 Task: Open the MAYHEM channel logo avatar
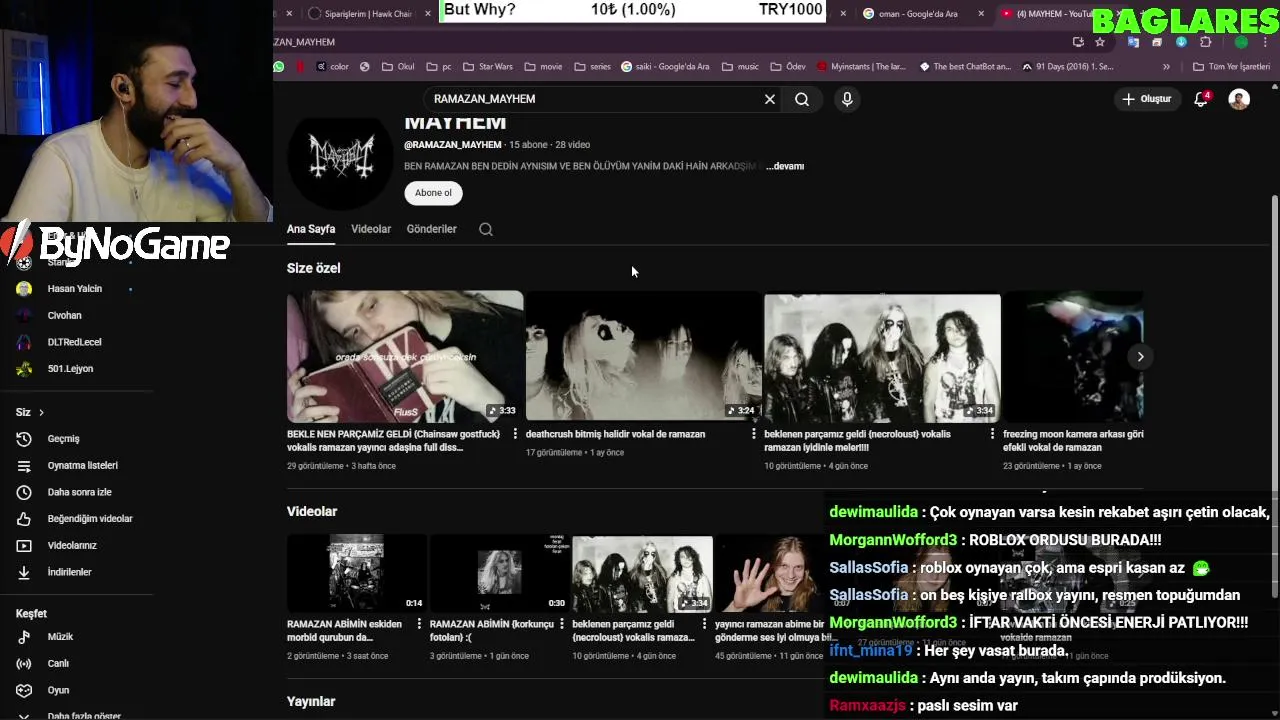click(340, 157)
